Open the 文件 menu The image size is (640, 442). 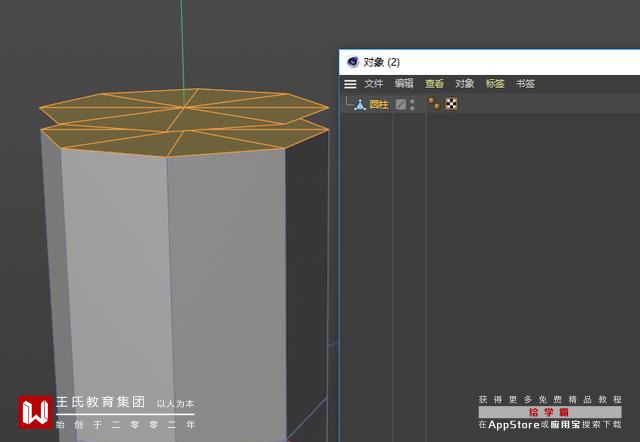(373, 84)
